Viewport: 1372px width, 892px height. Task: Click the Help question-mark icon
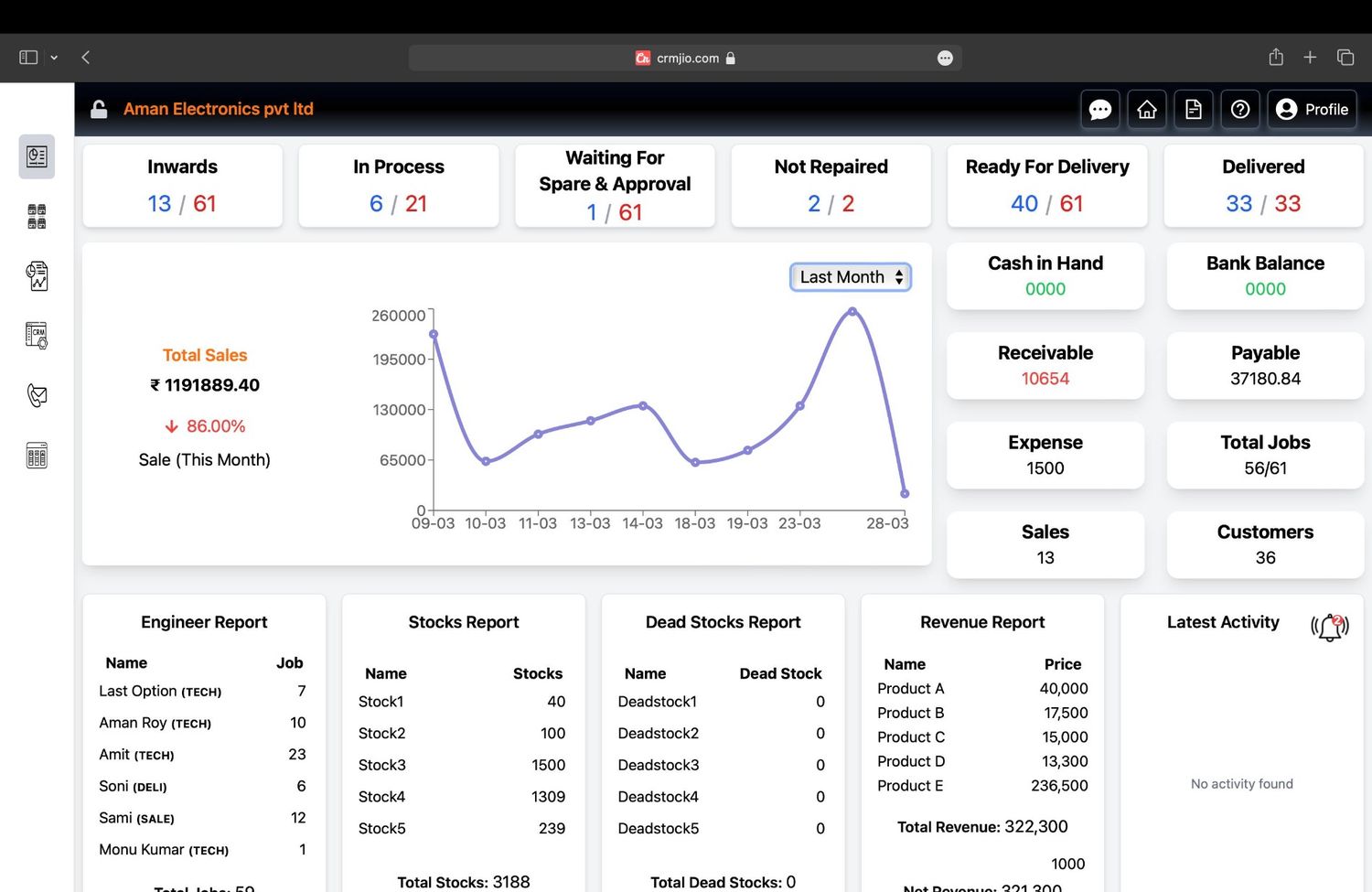click(1239, 109)
